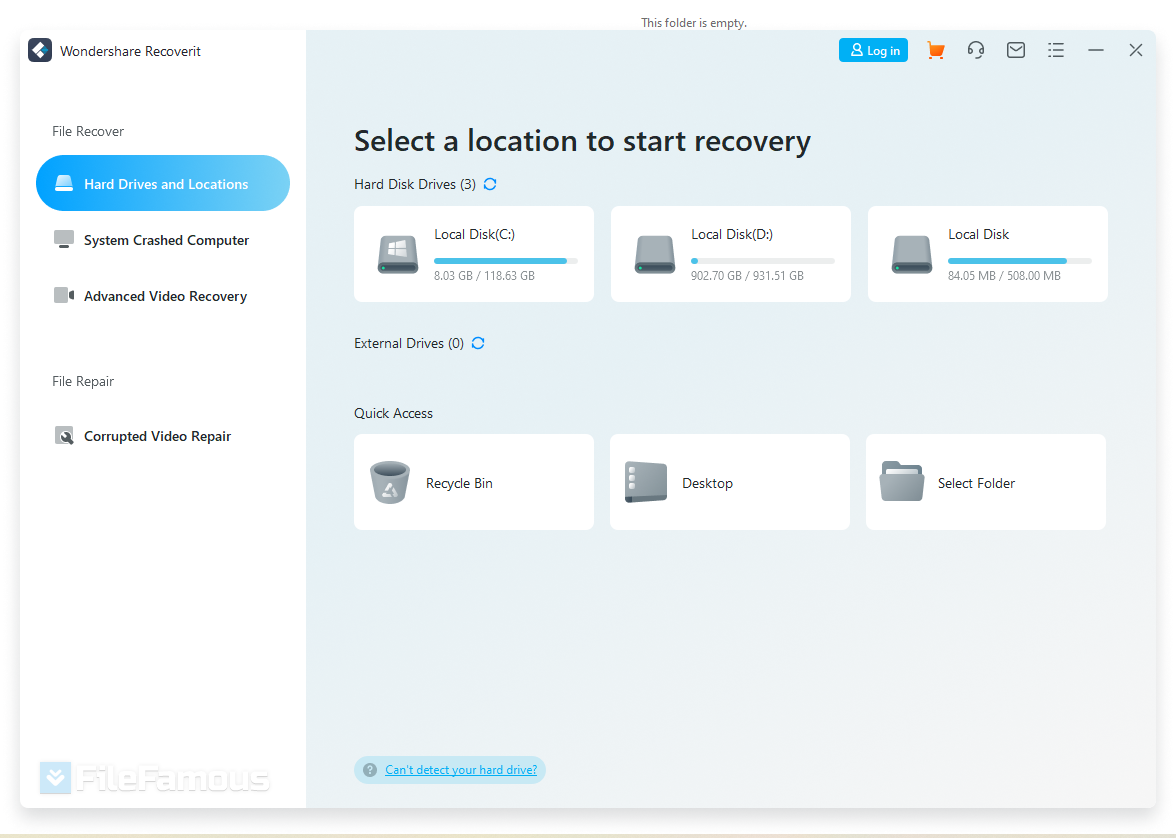The image size is (1176, 838).
Task: Click the 508 MB Local Disk drive icon
Action: (912, 254)
